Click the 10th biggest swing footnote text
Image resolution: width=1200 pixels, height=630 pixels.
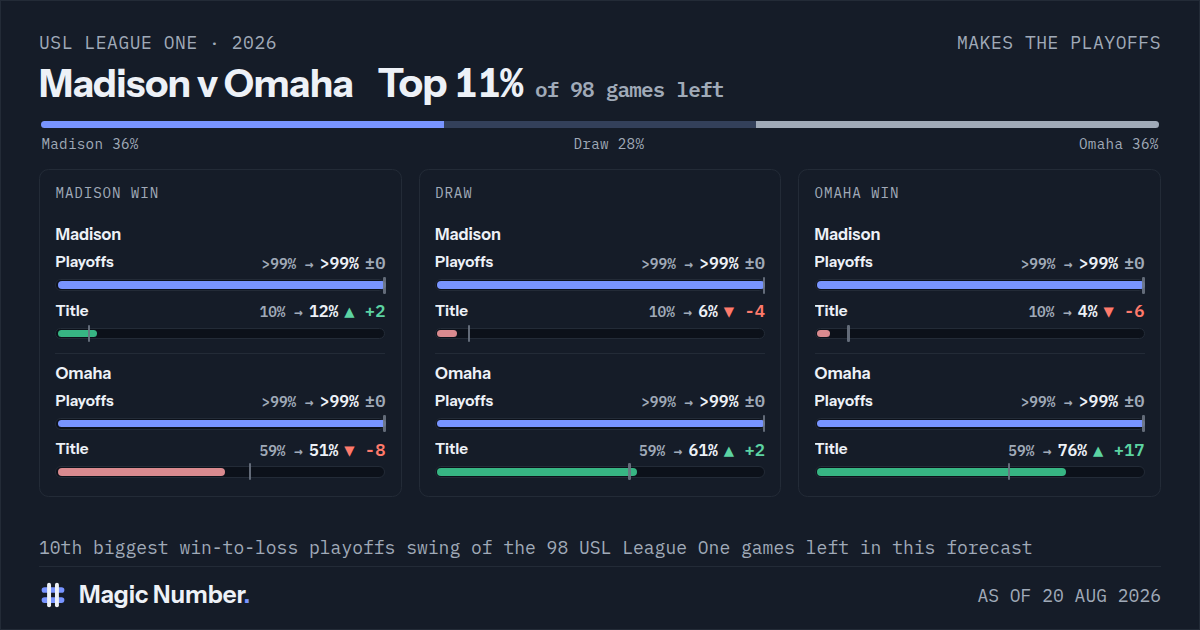pyautogui.click(x=536, y=548)
